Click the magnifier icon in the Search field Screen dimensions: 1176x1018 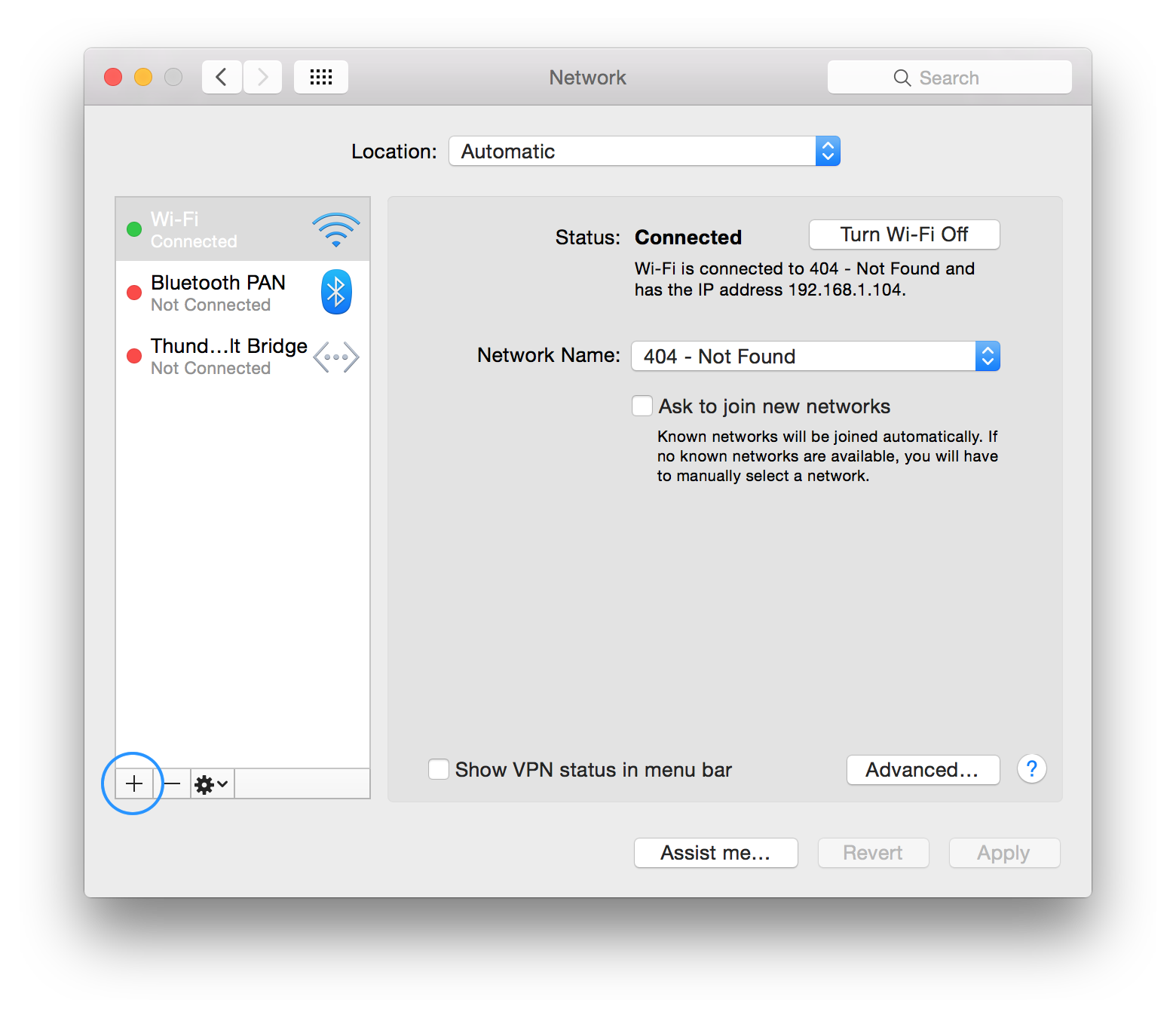pyautogui.click(x=902, y=78)
